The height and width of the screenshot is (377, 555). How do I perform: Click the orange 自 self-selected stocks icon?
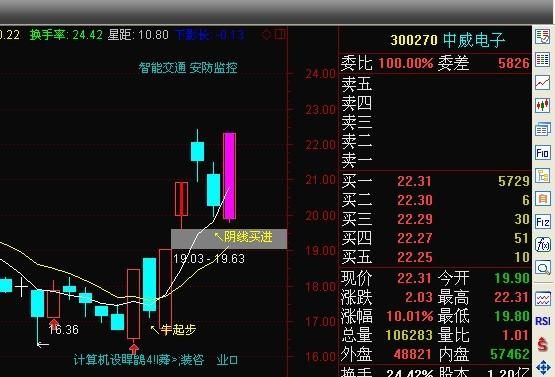click(543, 199)
